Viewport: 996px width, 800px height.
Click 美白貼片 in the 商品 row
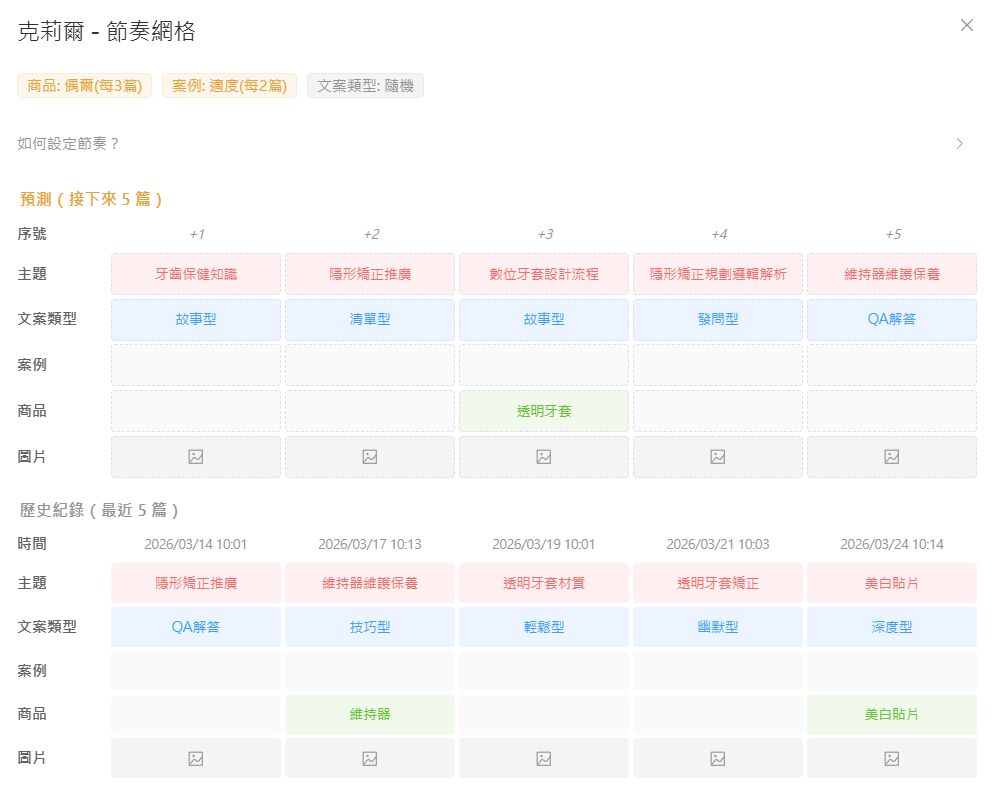click(892, 714)
